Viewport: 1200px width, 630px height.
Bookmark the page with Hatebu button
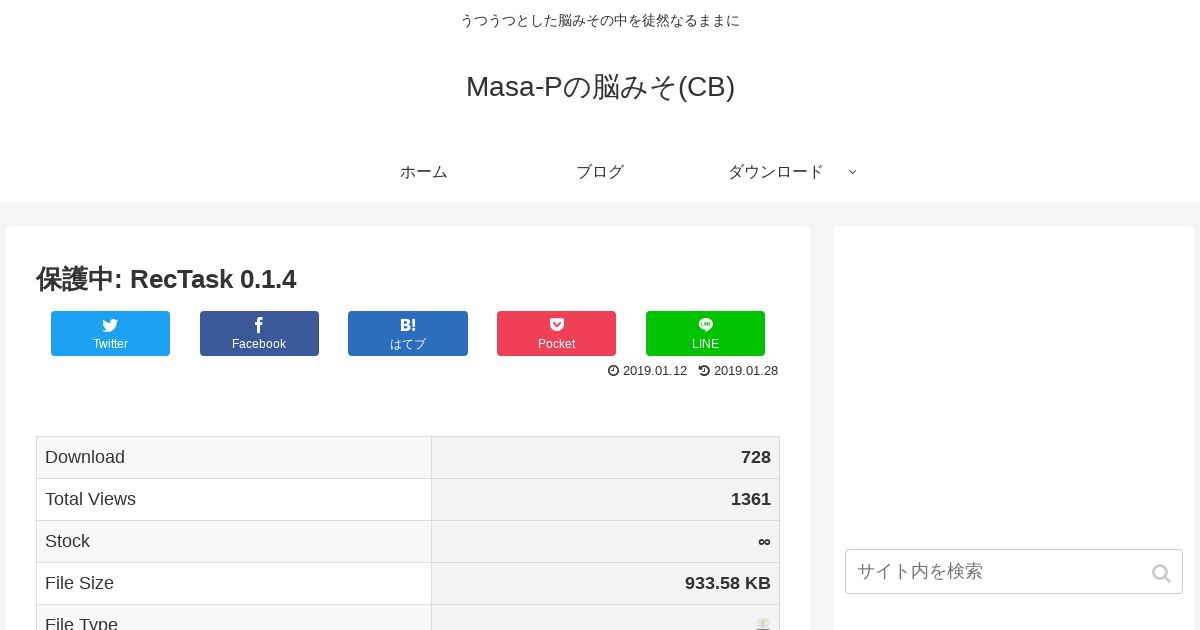pos(408,333)
